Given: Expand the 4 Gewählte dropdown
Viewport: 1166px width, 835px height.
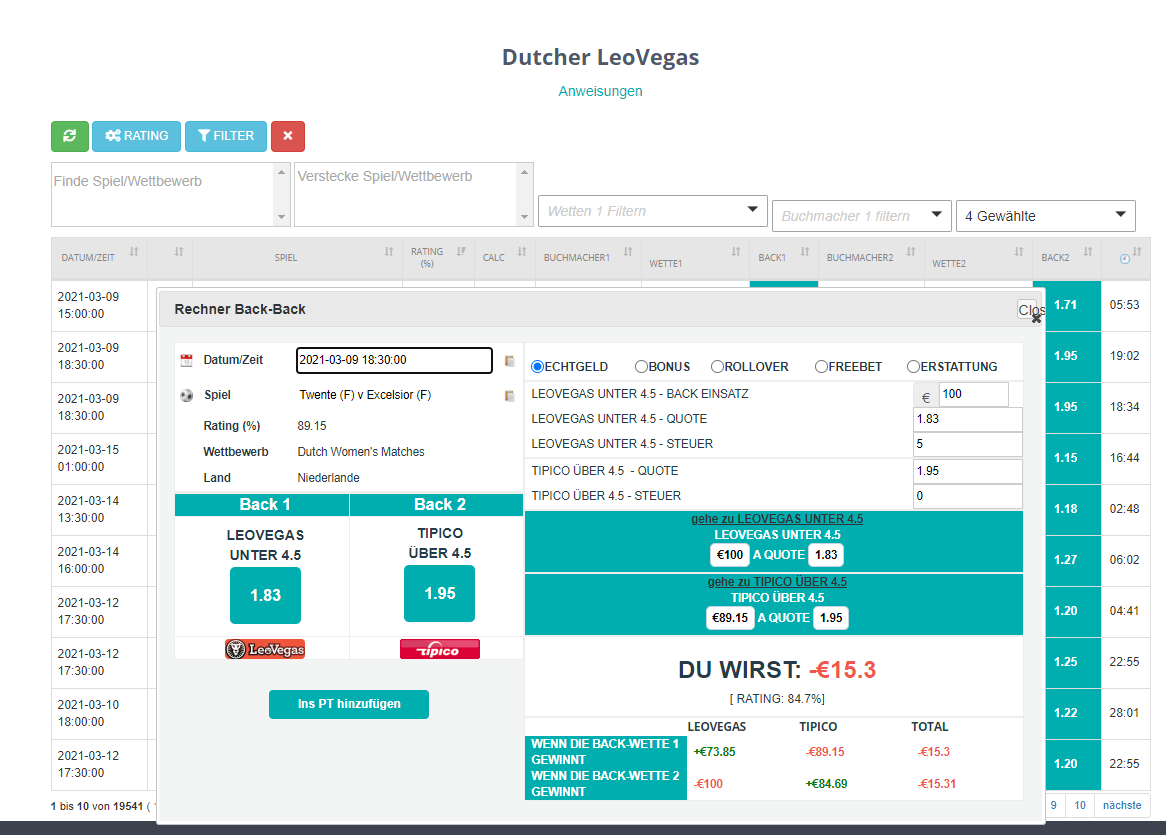Looking at the screenshot, I should (x=1046, y=216).
